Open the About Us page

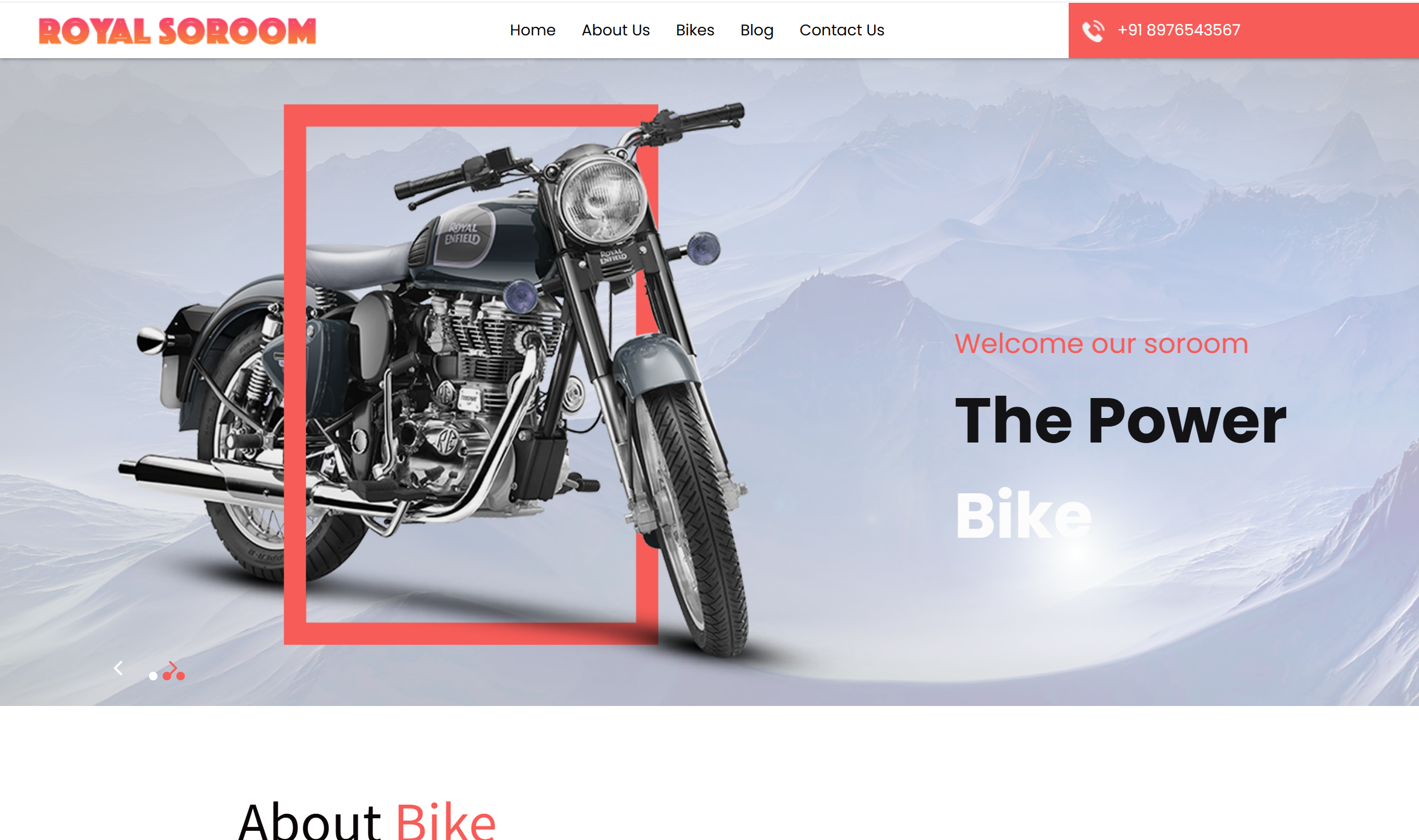[x=616, y=30]
